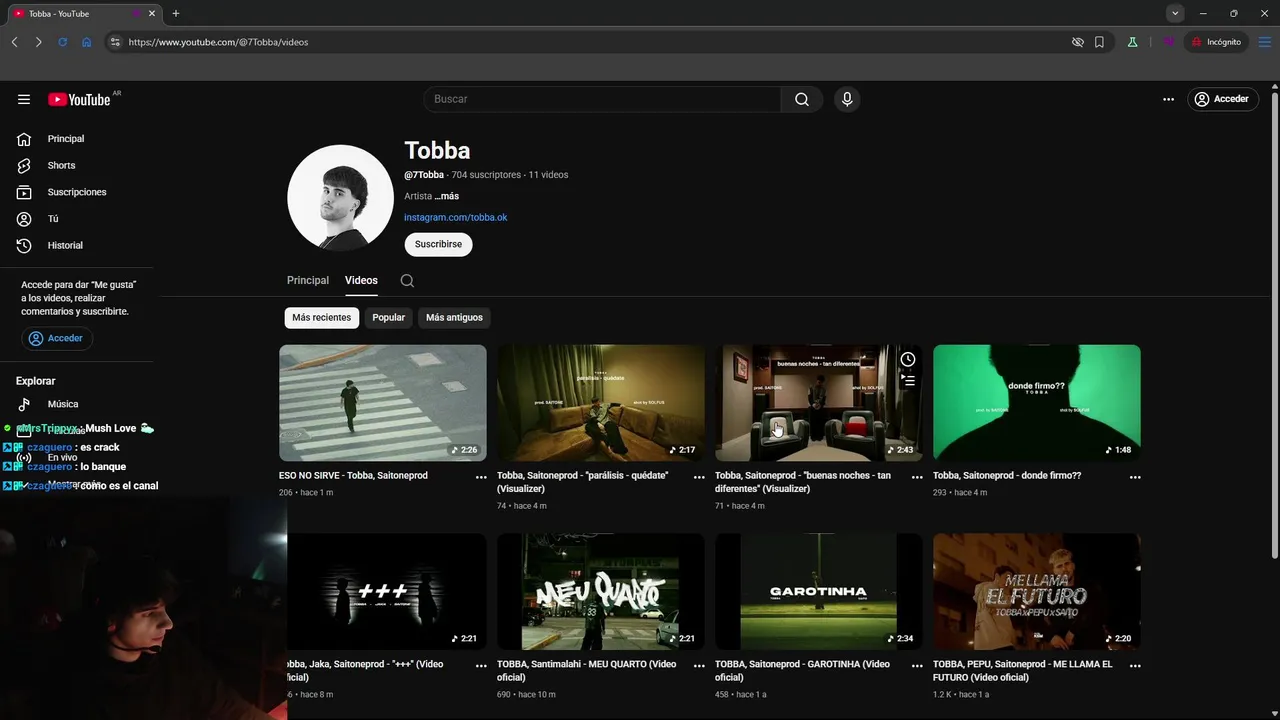Open instagram.com/tobba.ok link
Screen dimensions: 1280x720
coord(455,217)
